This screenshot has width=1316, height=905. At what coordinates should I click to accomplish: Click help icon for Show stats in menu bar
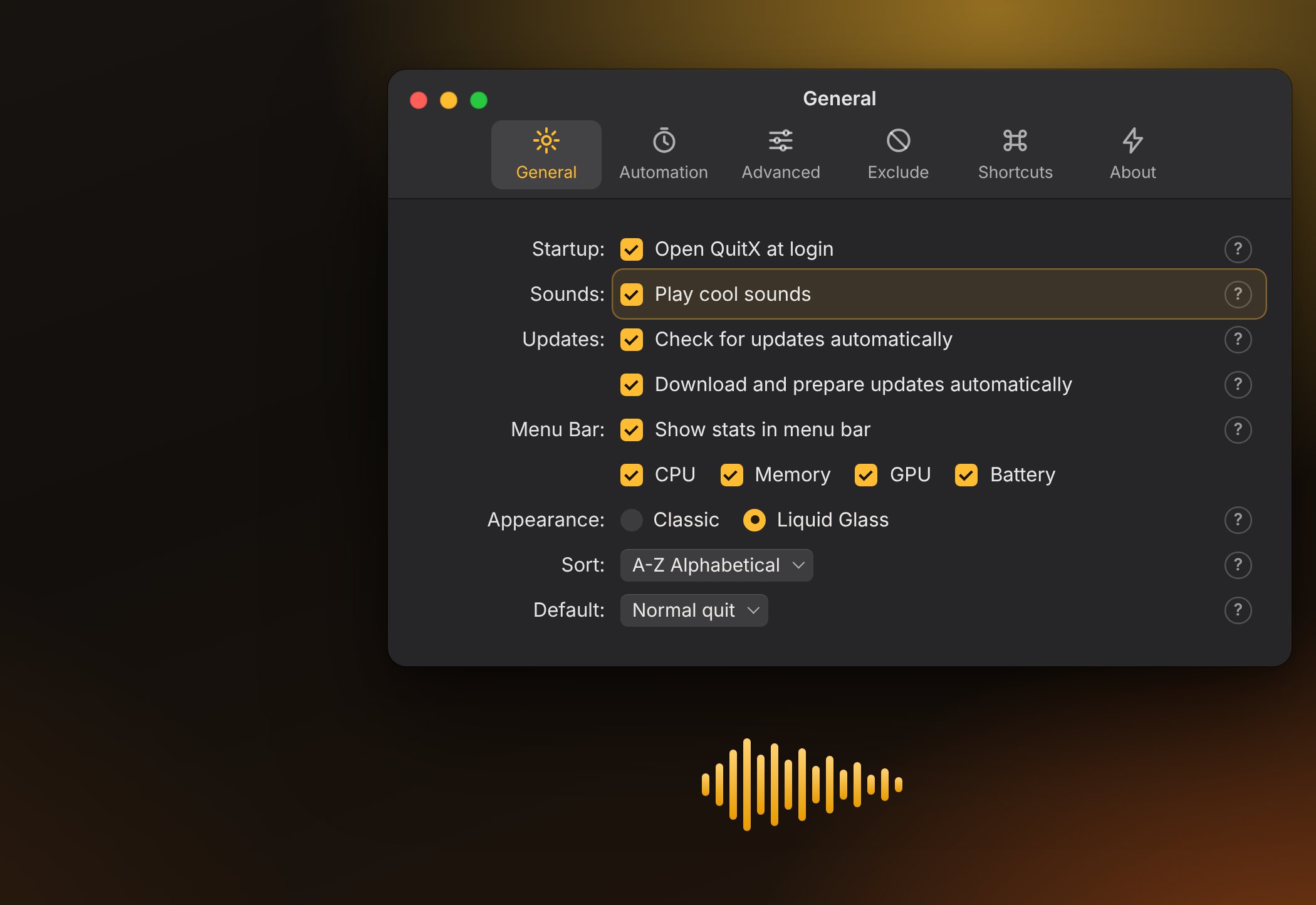[1238, 429]
